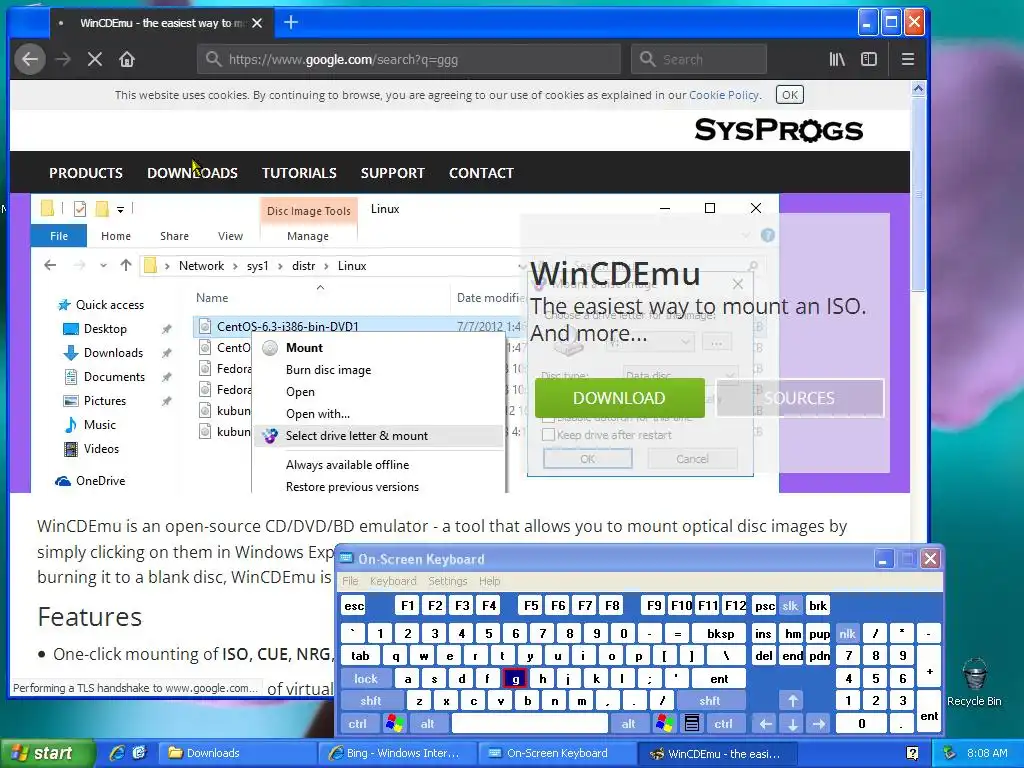The image size is (1024, 768).
Task: Open the DOWNLOADS menu
Action: pos(192,173)
